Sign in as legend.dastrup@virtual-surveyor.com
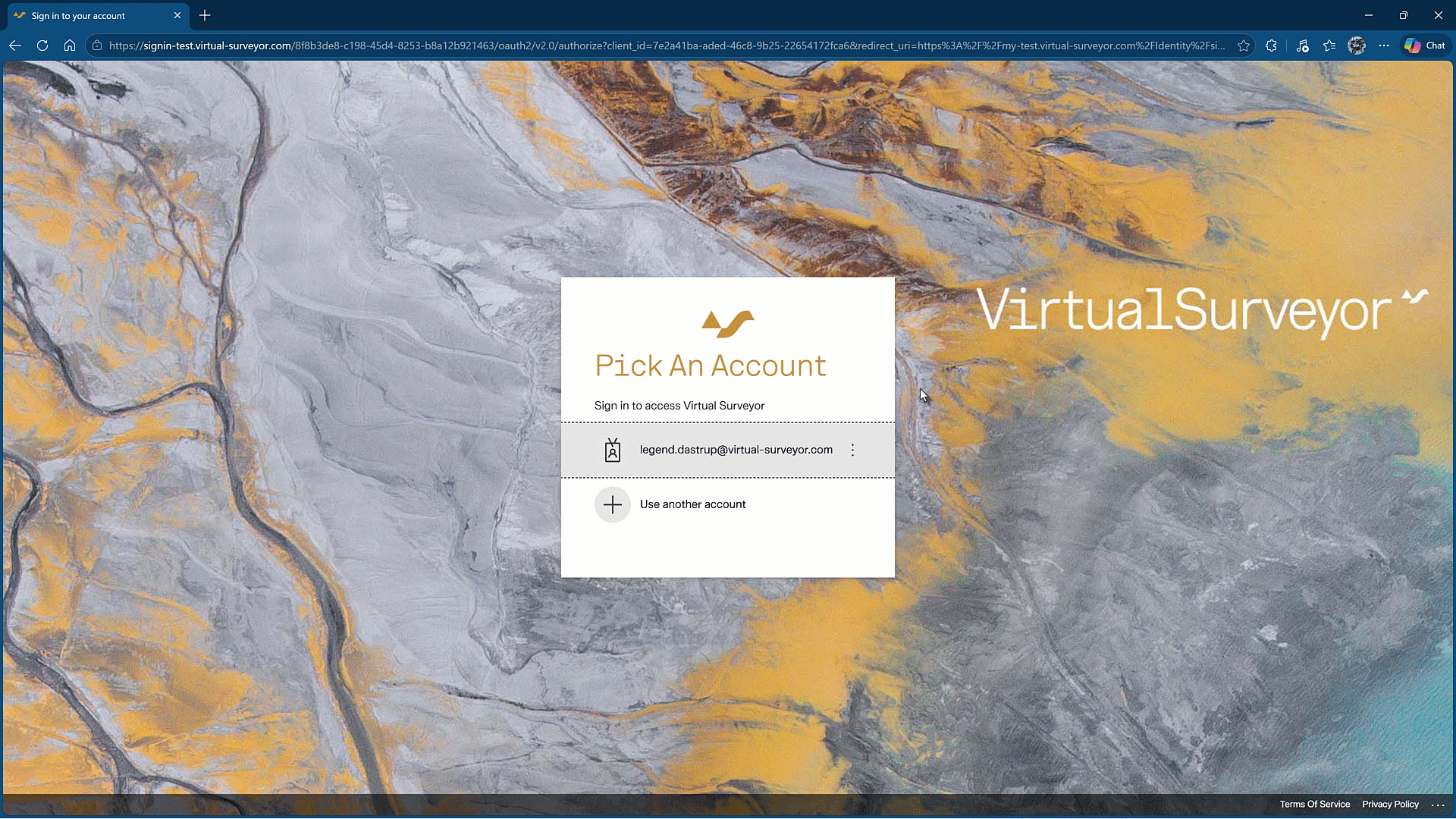Viewport: 1456px width, 819px height. click(x=728, y=450)
